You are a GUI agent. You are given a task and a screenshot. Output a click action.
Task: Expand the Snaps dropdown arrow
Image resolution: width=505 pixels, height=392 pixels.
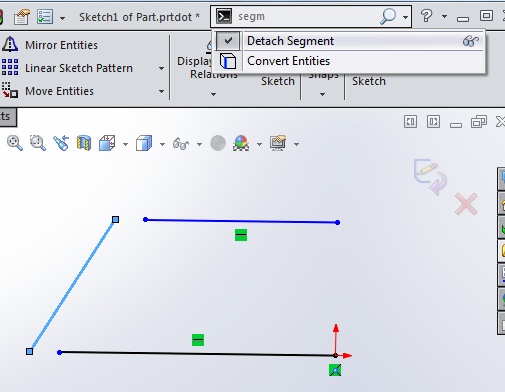[x=322, y=95]
